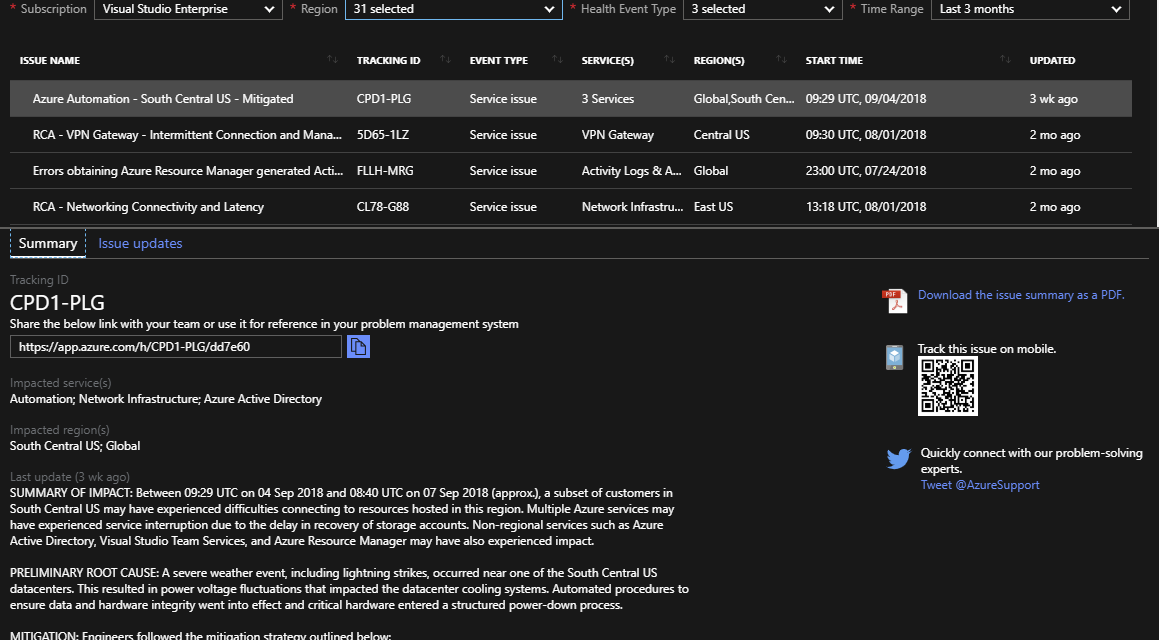Click tracking ID 5D65-1LZ
The image size is (1159, 640).
coord(383,135)
